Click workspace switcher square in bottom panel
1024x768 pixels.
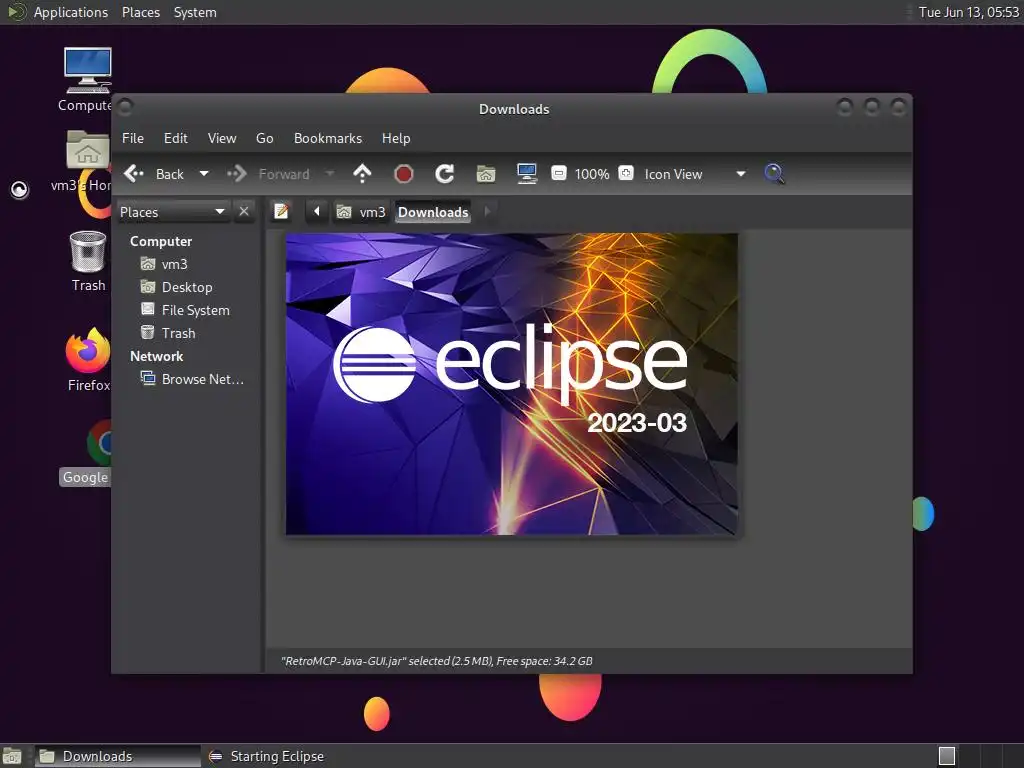[x=946, y=756]
